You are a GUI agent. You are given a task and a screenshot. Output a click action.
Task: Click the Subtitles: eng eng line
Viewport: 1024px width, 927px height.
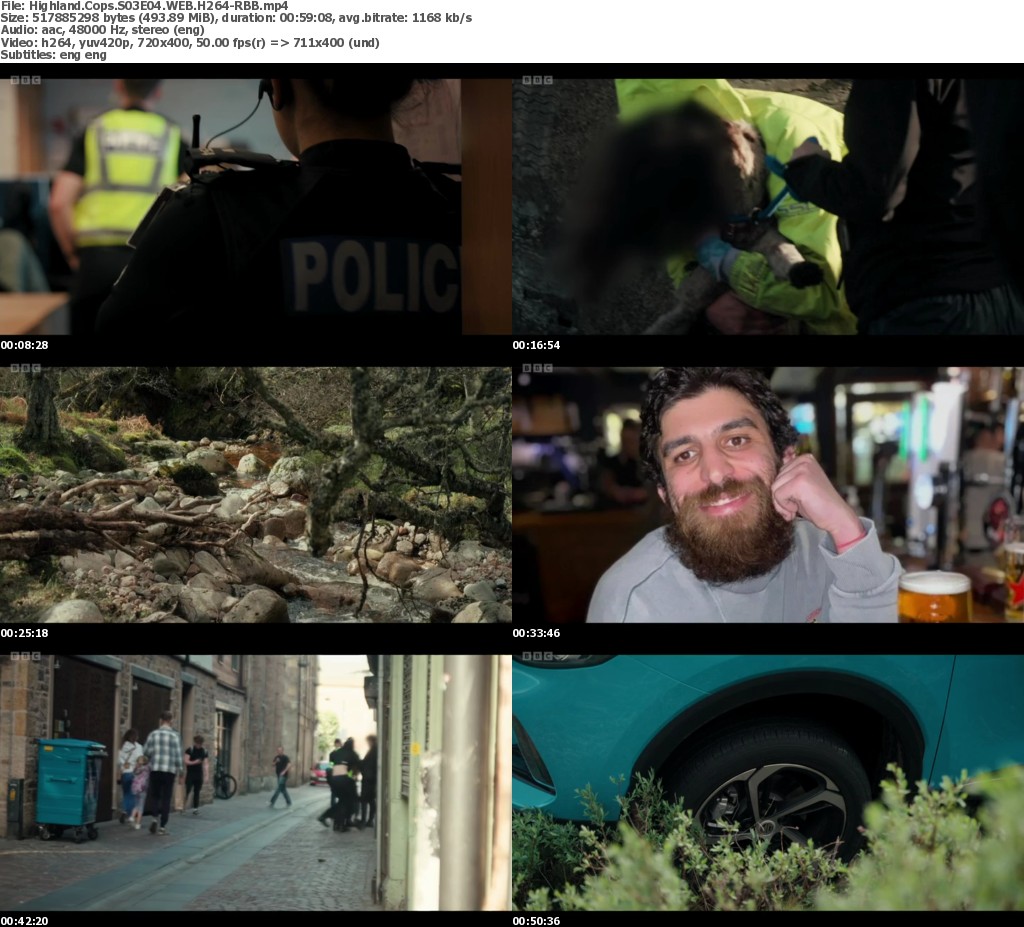pyautogui.click(x=54, y=55)
